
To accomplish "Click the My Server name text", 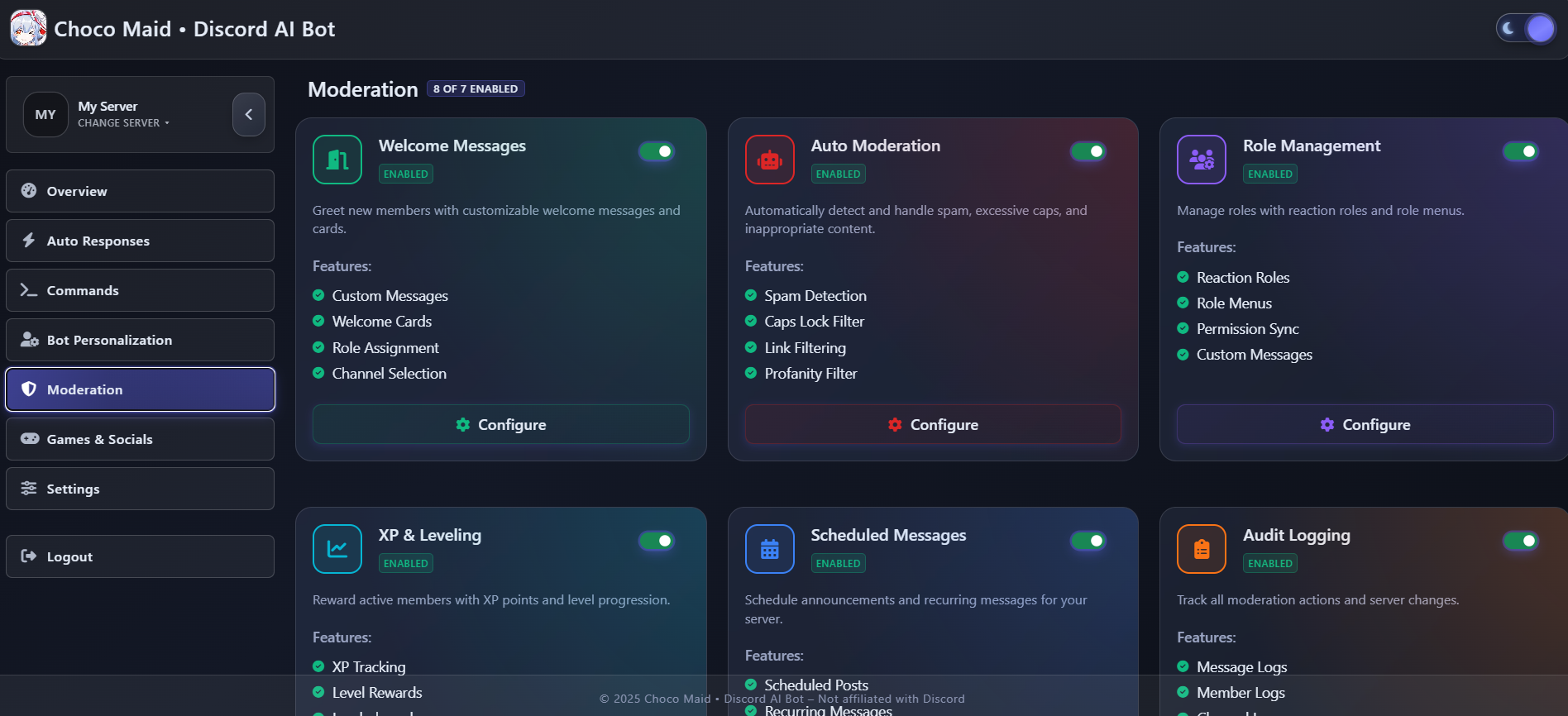I will [x=108, y=107].
